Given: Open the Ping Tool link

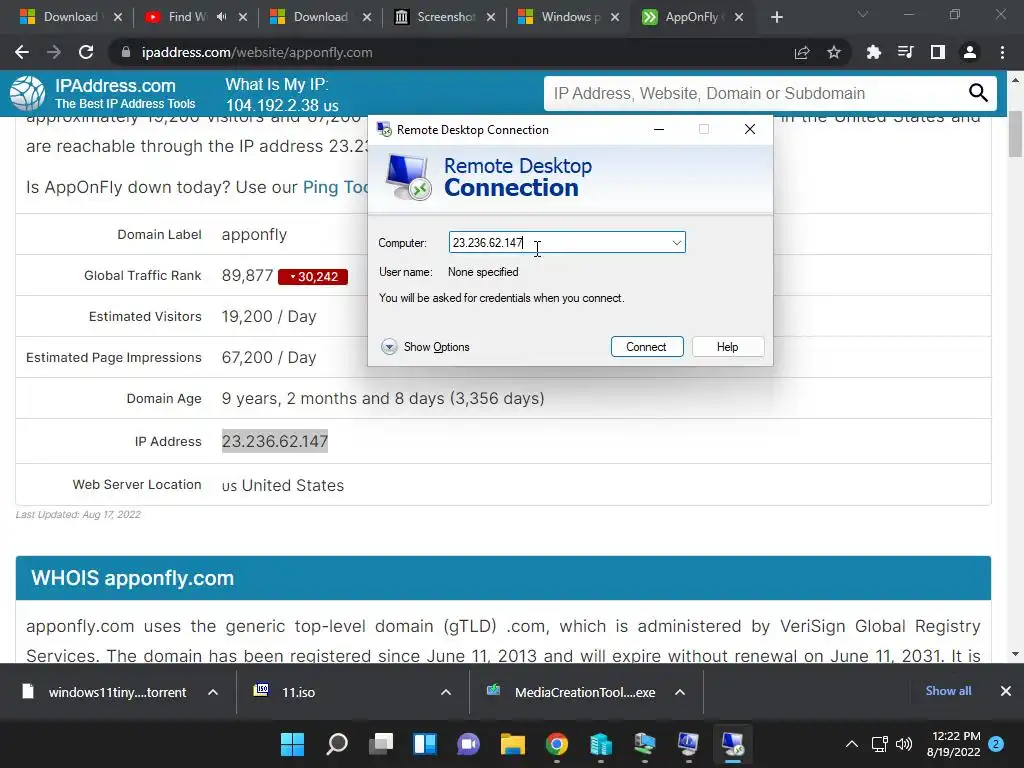Looking at the screenshot, I should 336,187.
